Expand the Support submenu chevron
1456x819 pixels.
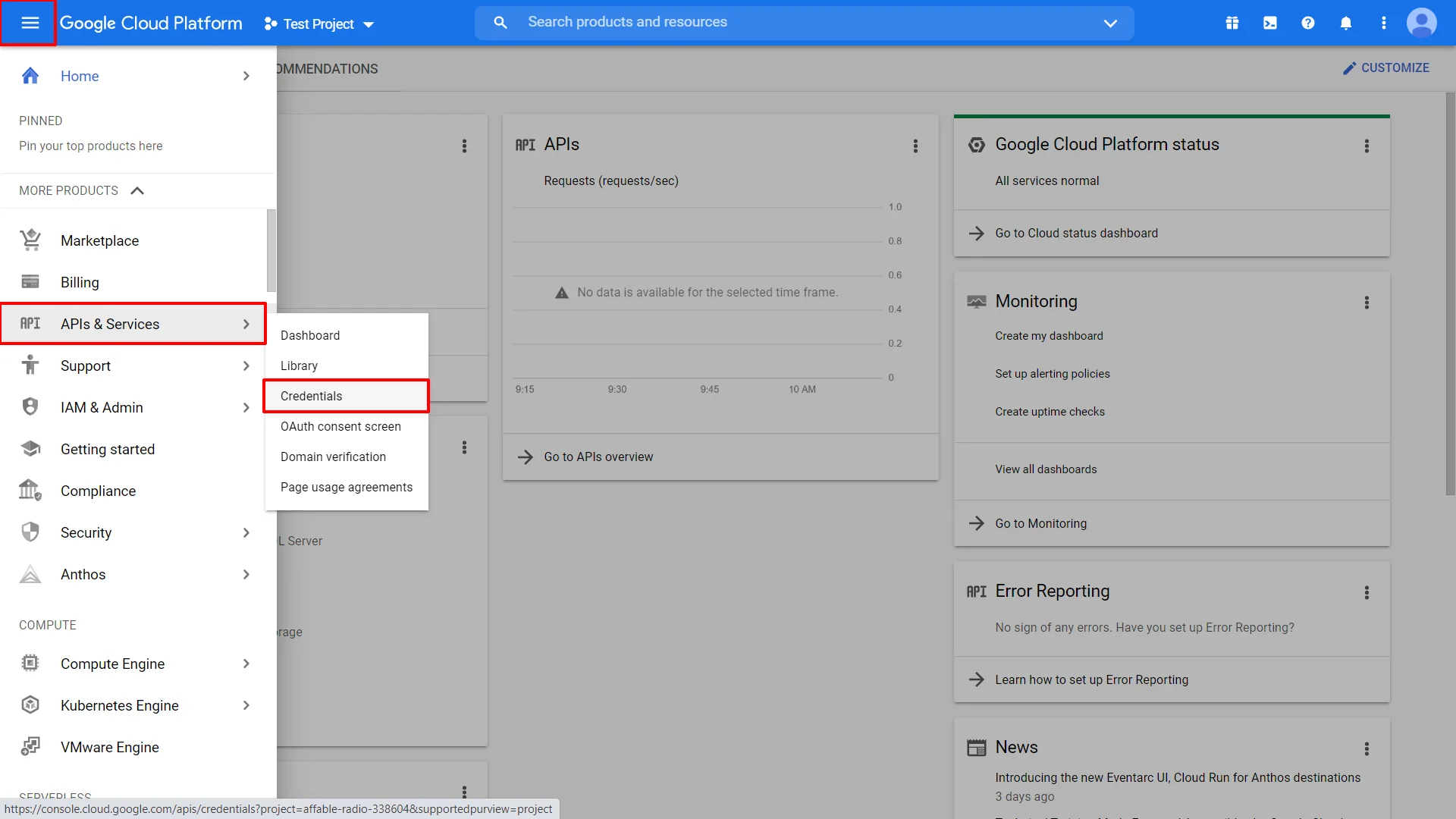pos(246,366)
